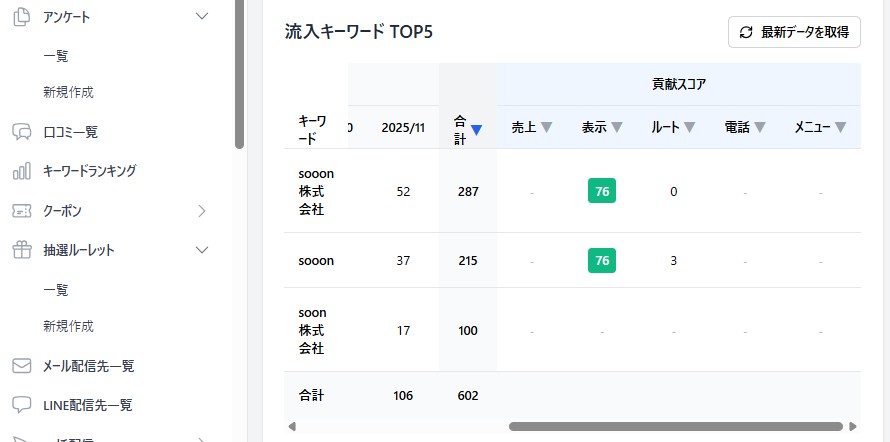Click the メール配信先一覧 envelope icon
The width and height of the screenshot is (890, 442).
(20, 366)
